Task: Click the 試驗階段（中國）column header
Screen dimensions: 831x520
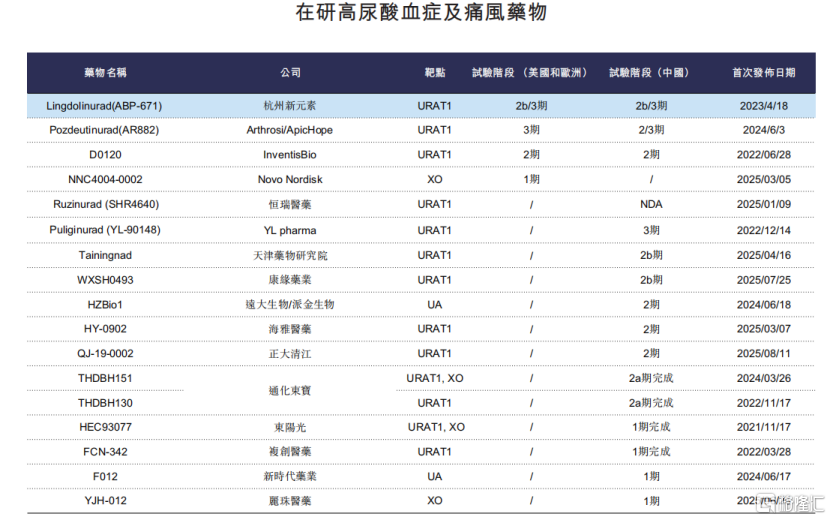Action: coord(651,73)
